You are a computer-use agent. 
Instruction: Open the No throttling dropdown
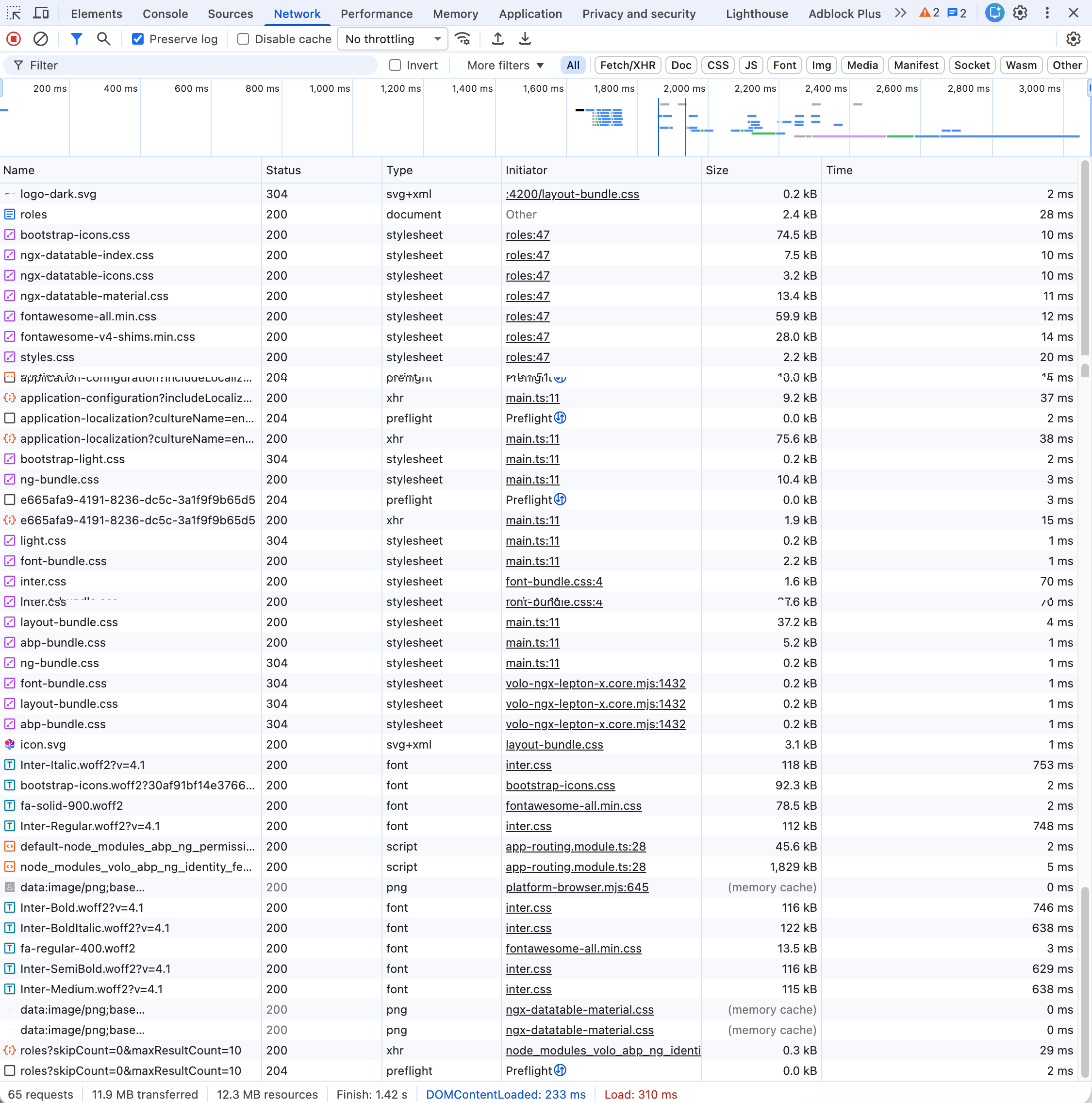(x=392, y=39)
